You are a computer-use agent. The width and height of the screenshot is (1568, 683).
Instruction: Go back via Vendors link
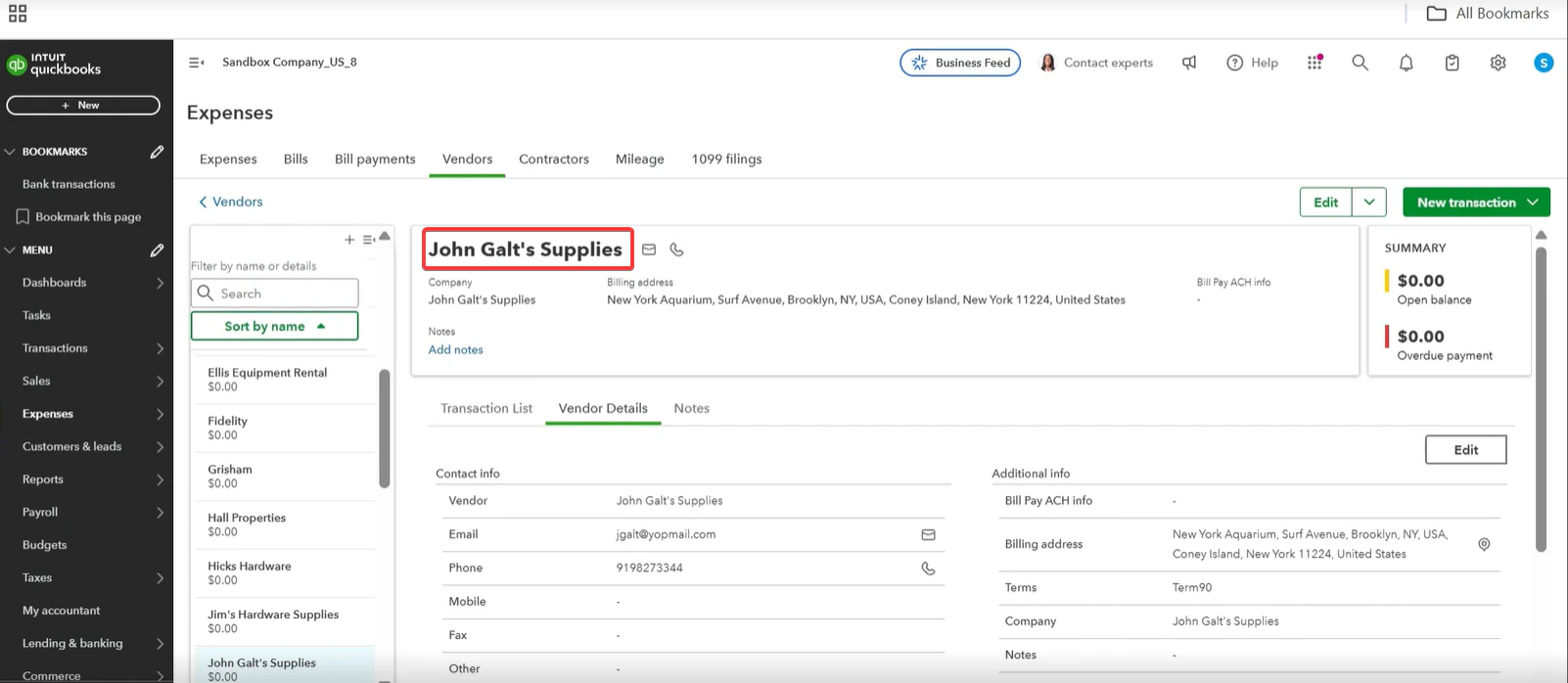(230, 203)
